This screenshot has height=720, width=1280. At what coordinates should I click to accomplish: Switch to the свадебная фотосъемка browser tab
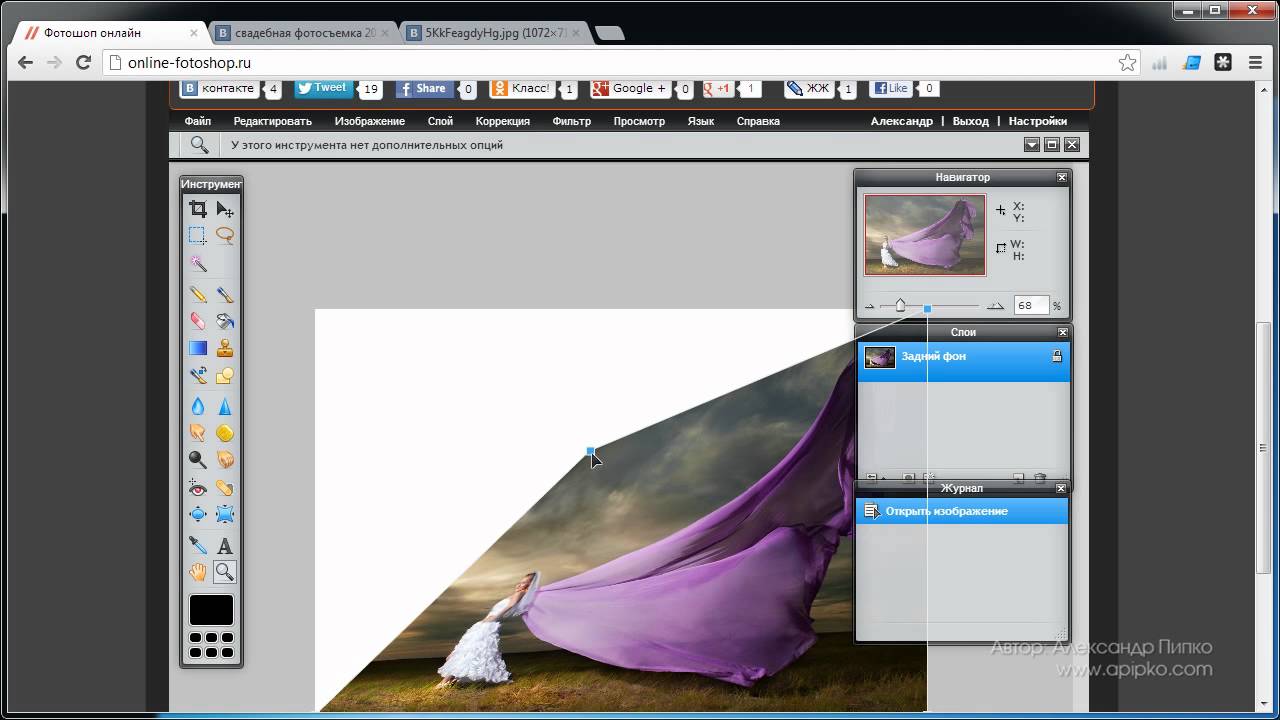(304, 33)
